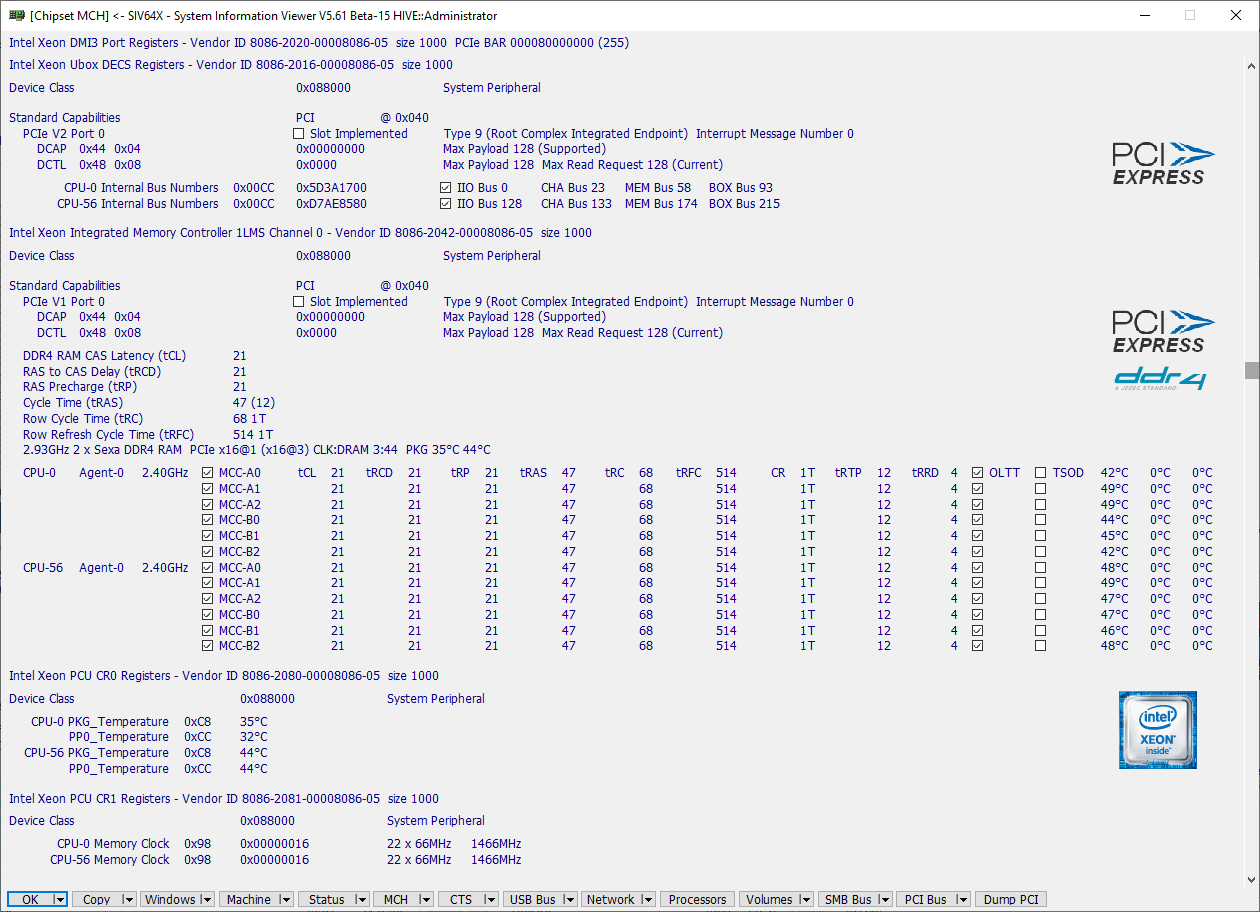Click the value 0x5D3A1700

click(331, 188)
